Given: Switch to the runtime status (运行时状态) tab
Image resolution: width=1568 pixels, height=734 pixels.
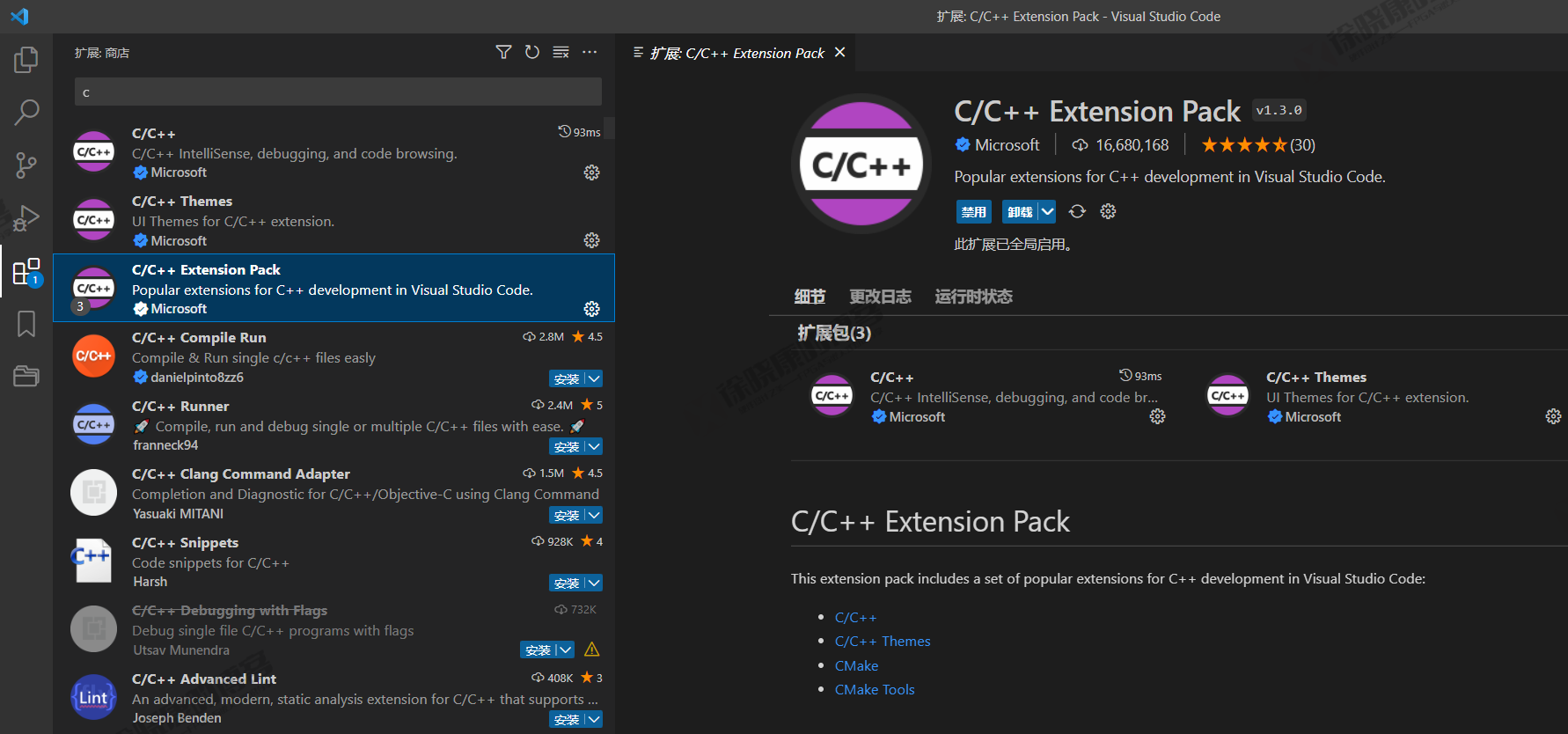Looking at the screenshot, I should 973,297.
